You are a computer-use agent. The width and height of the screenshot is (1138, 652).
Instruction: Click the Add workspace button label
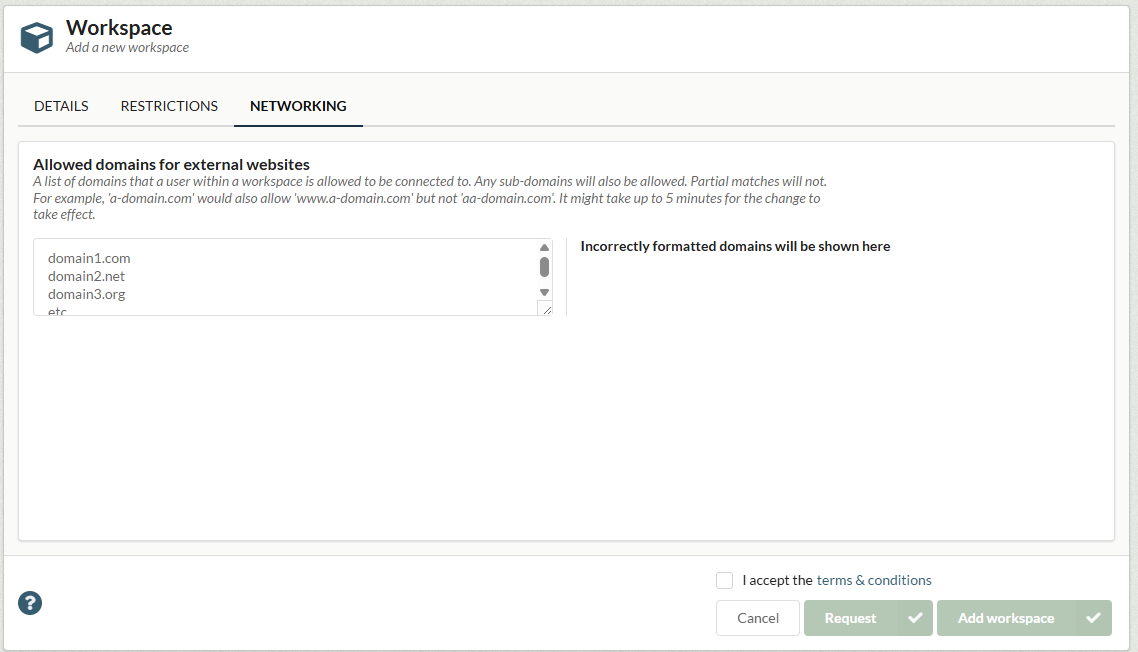(x=1005, y=618)
